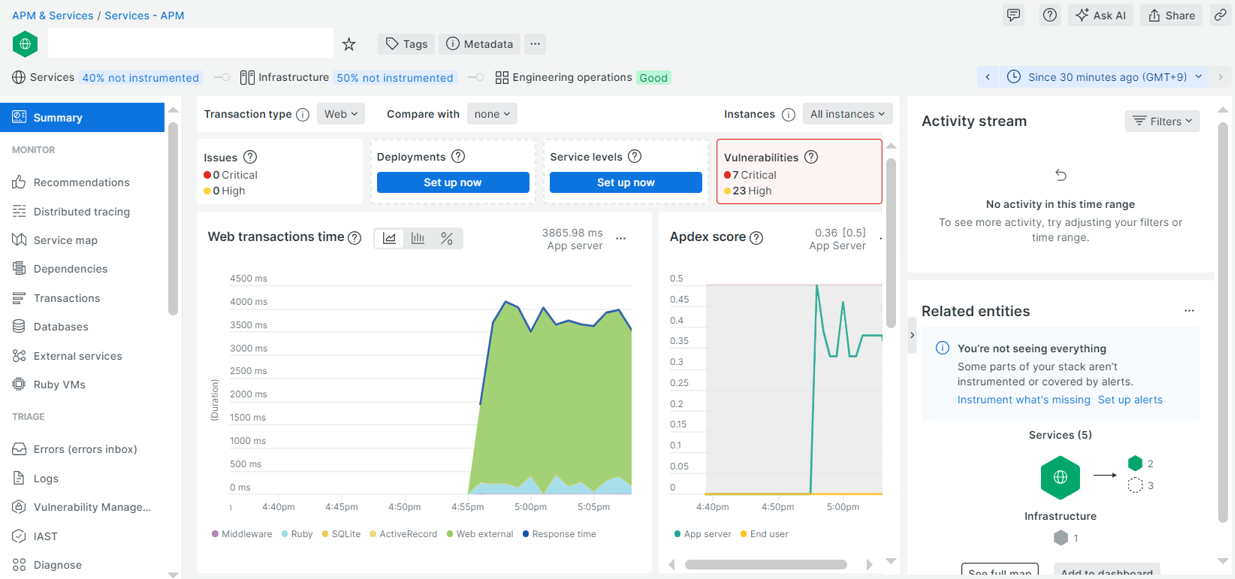This screenshot has width=1235, height=579.
Task: Click the Ask AI button
Action: point(1100,15)
